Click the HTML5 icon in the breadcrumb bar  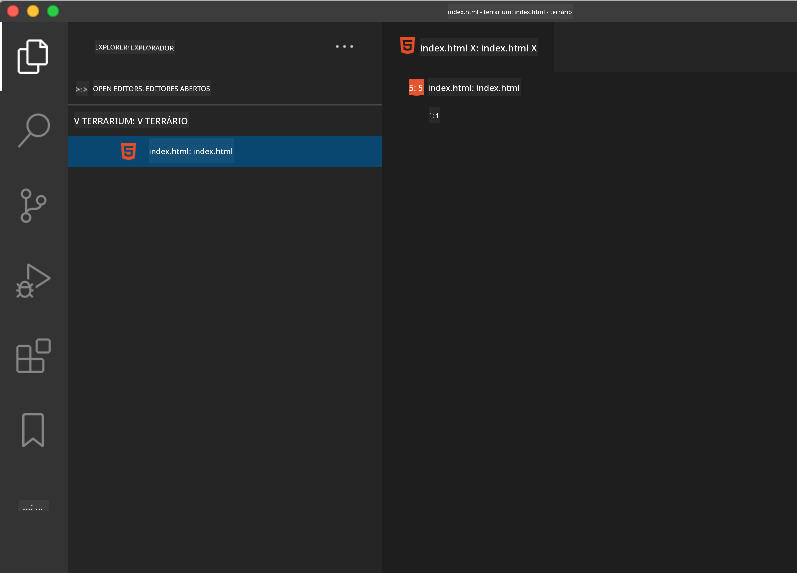tap(416, 88)
